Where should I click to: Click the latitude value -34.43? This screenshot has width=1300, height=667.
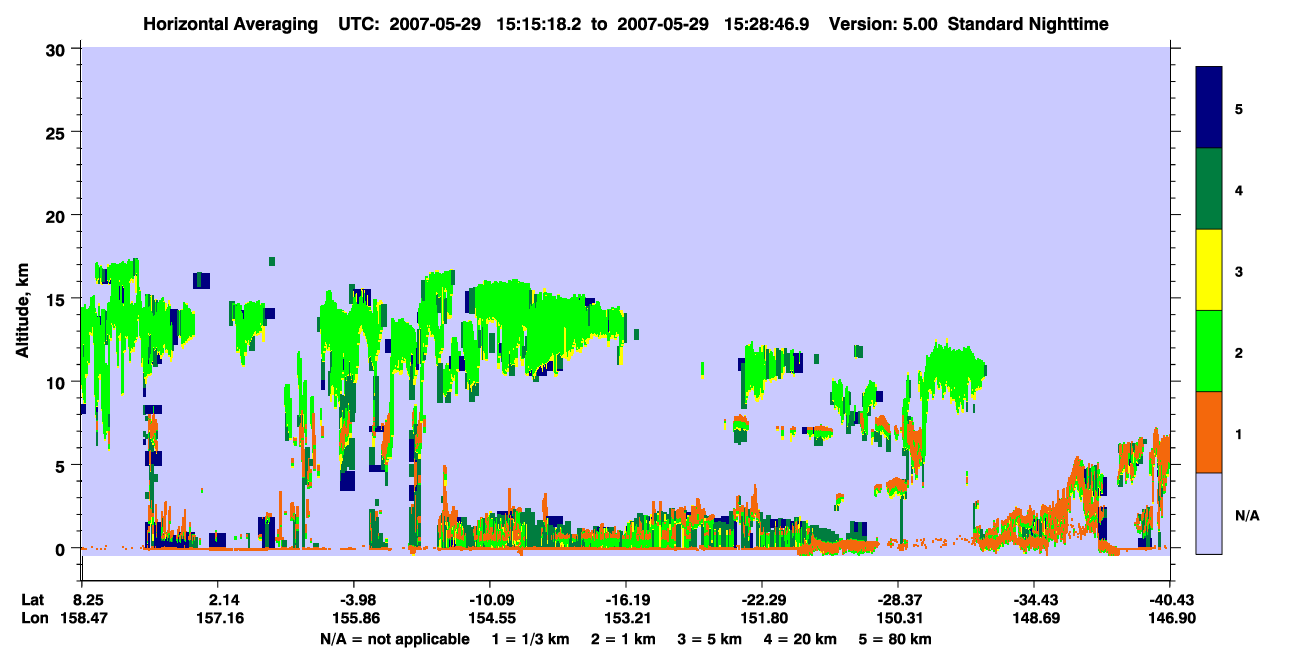1034,600
